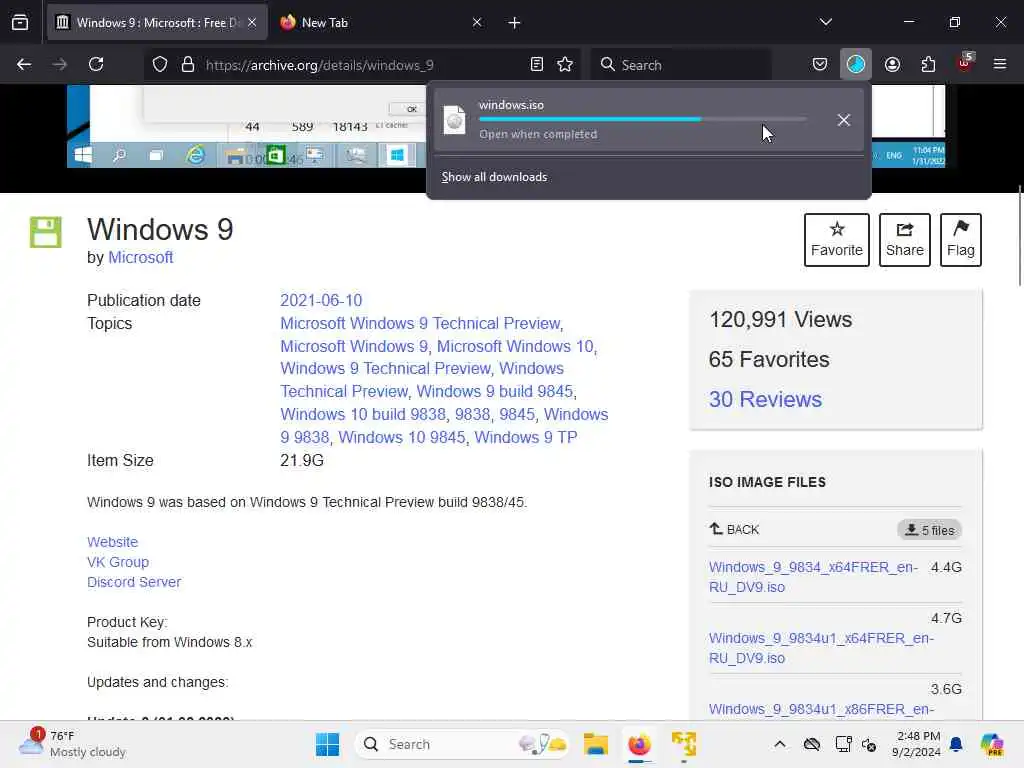Open the Microsoft Windows 10 topic link

pos(515,346)
